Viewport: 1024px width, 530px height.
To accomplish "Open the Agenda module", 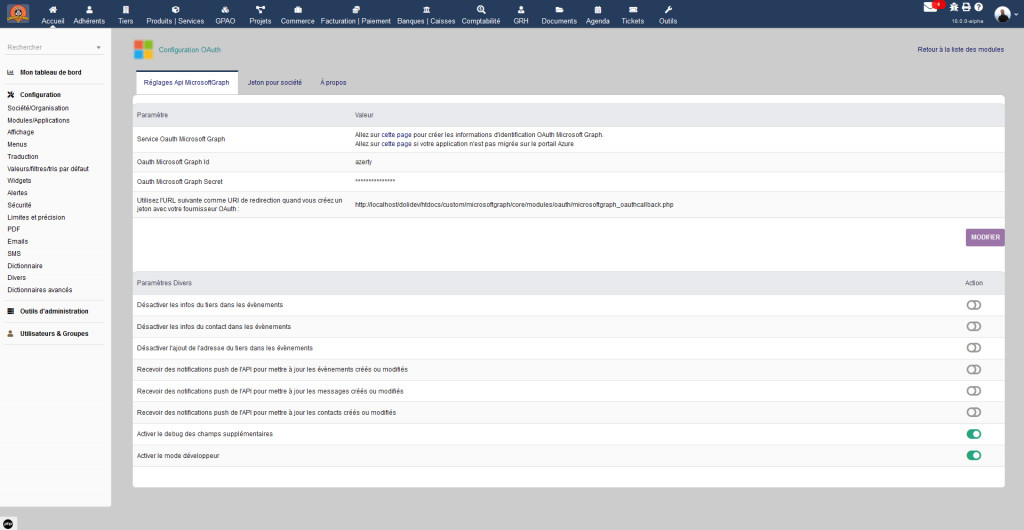I will (x=598, y=14).
